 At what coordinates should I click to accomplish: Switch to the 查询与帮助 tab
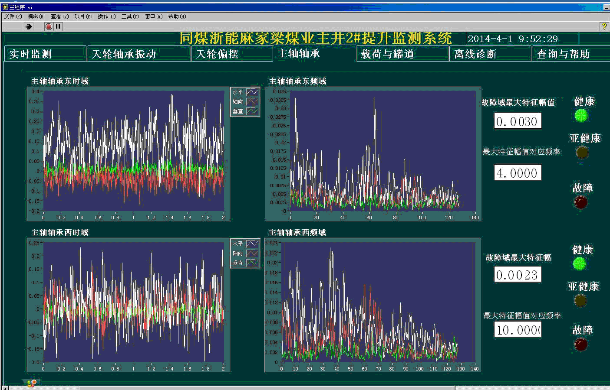pyautogui.click(x=570, y=54)
